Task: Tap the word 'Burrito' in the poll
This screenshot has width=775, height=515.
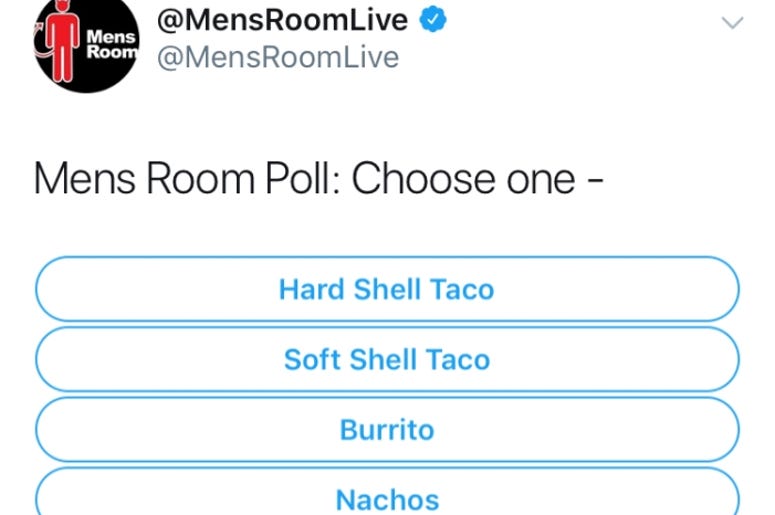Action: click(x=387, y=429)
